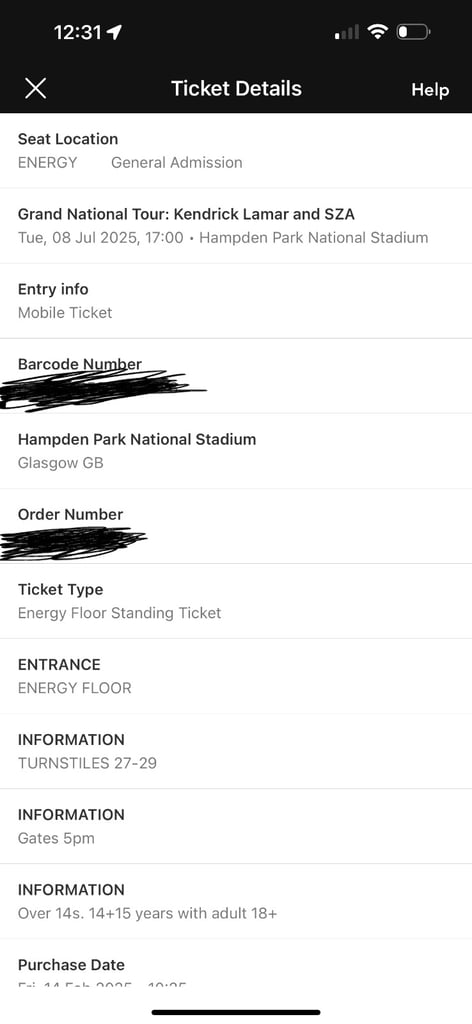The image size is (472, 1024).
Task: Tap the Wi-Fi status icon
Action: pyautogui.click(x=377, y=31)
